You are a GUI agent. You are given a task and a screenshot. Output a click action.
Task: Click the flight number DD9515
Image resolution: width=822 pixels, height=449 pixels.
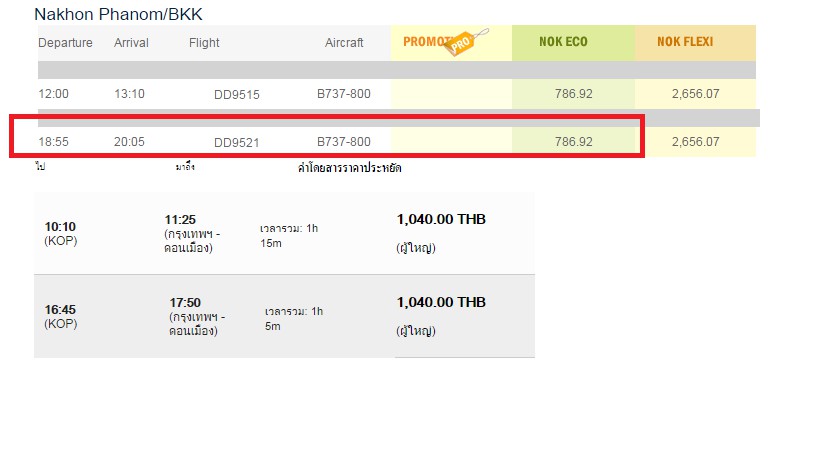[236, 95]
